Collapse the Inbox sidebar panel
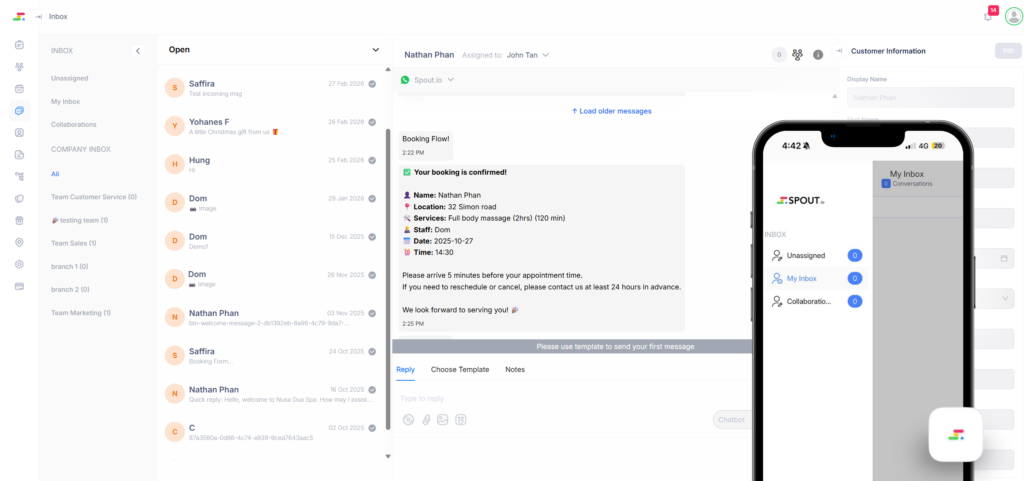Viewport: 1024px width, 481px height. [138, 50]
